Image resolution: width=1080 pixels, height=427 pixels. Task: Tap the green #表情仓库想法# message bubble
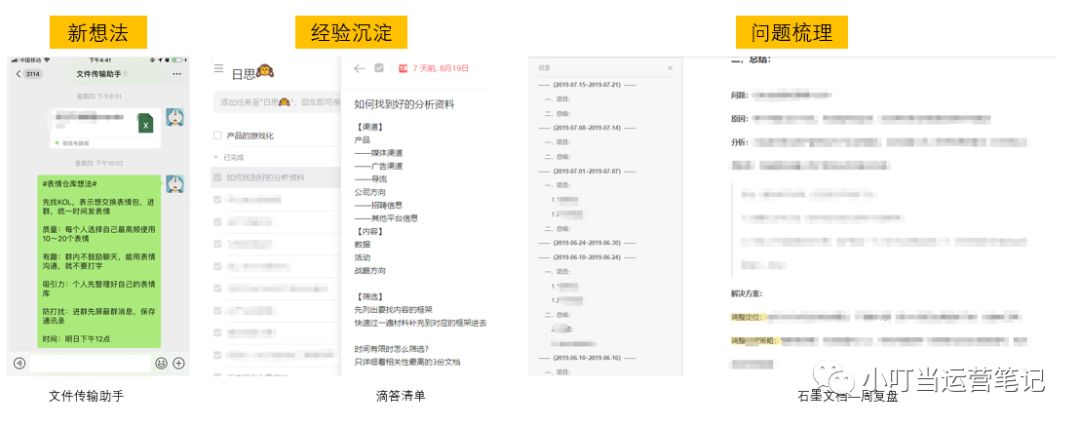click(98, 261)
